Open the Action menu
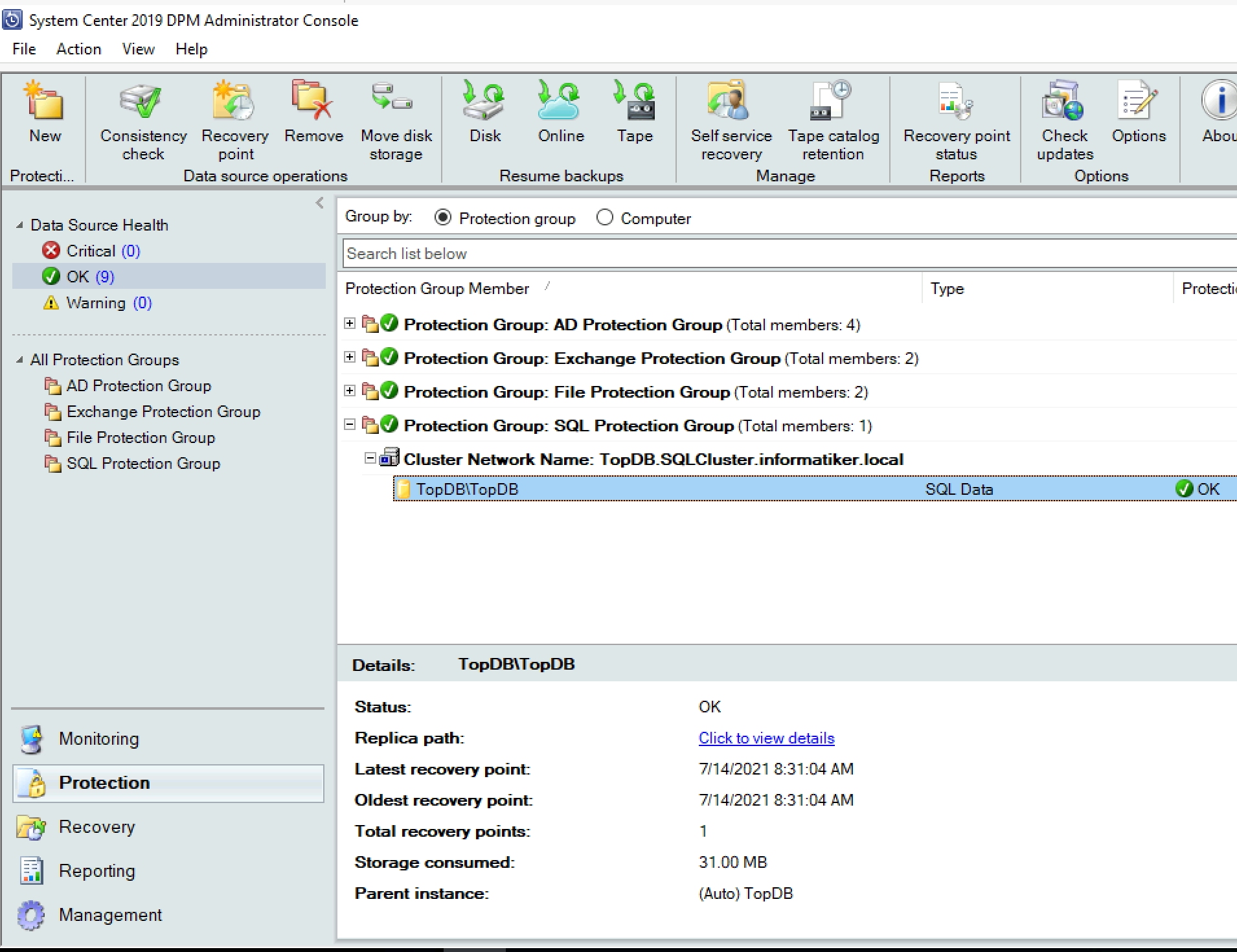 pyautogui.click(x=78, y=49)
